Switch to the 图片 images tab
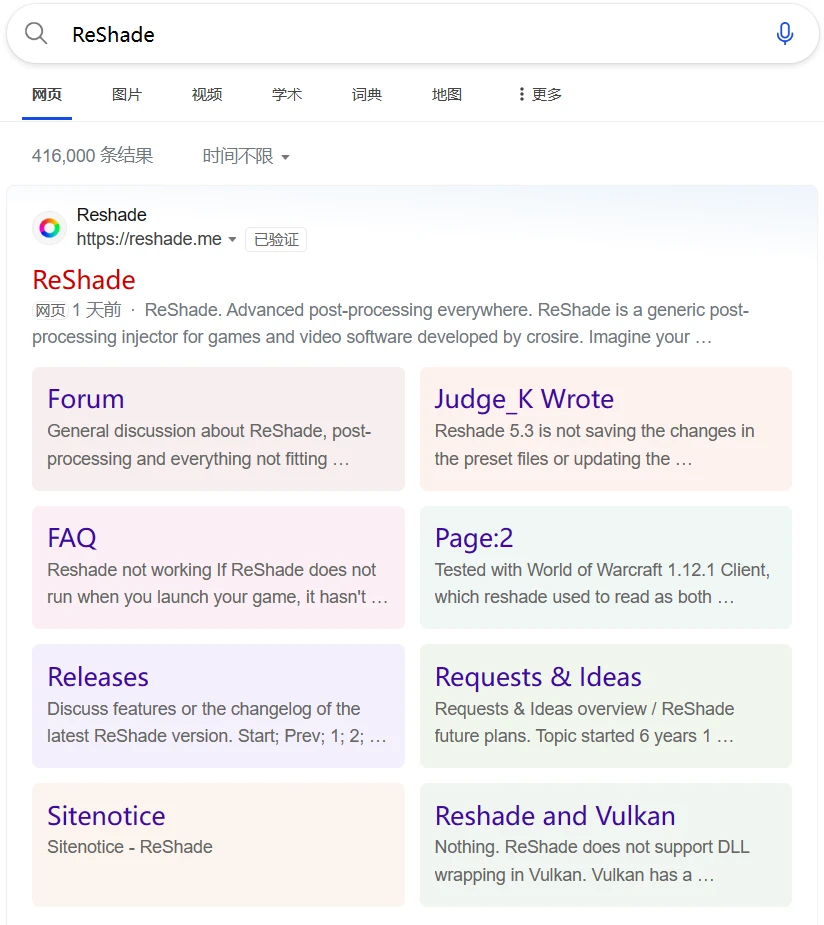824x925 pixels. tap(127, 94)
